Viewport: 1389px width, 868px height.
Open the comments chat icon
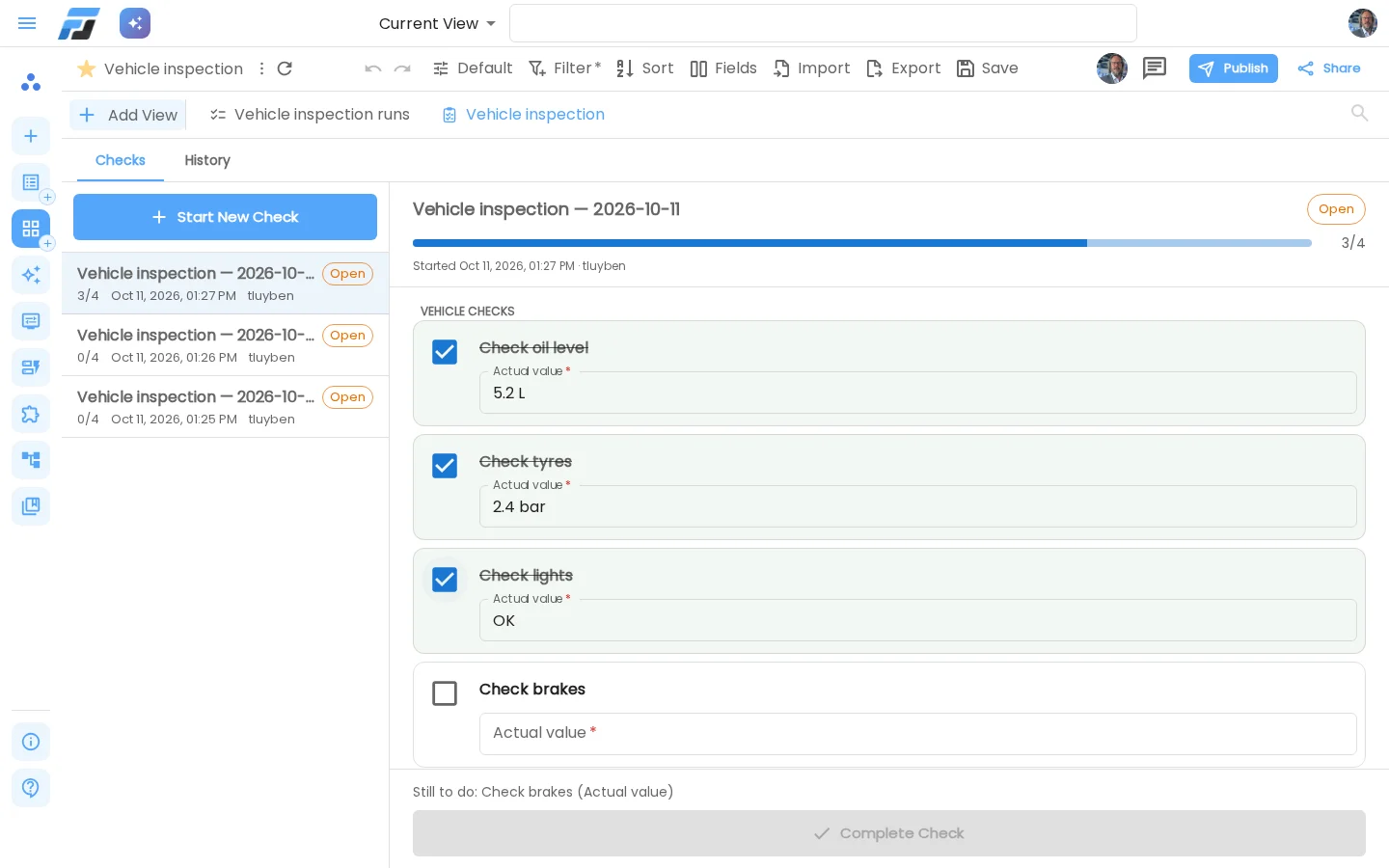click(x=1155, y=68)
